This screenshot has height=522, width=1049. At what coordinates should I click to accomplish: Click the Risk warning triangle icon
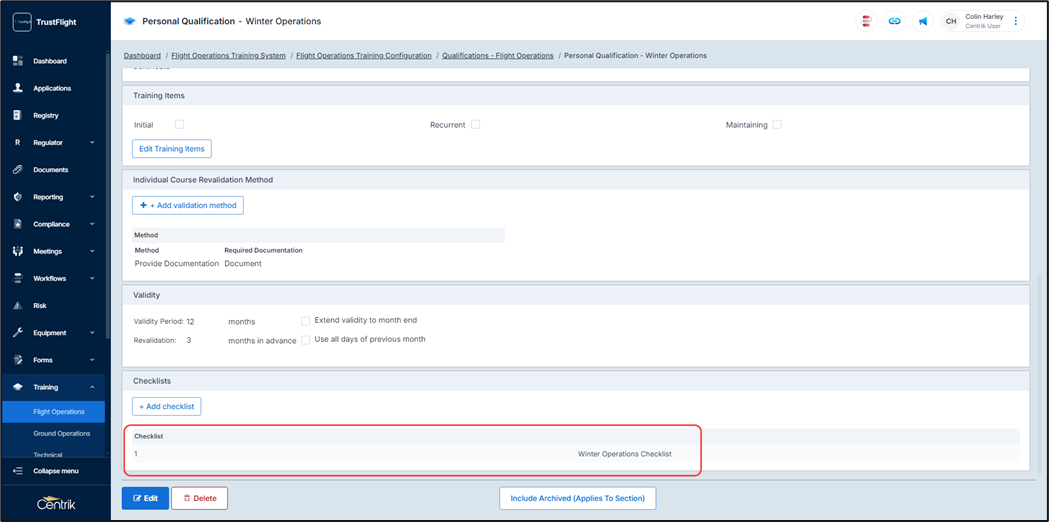[18, 306]
